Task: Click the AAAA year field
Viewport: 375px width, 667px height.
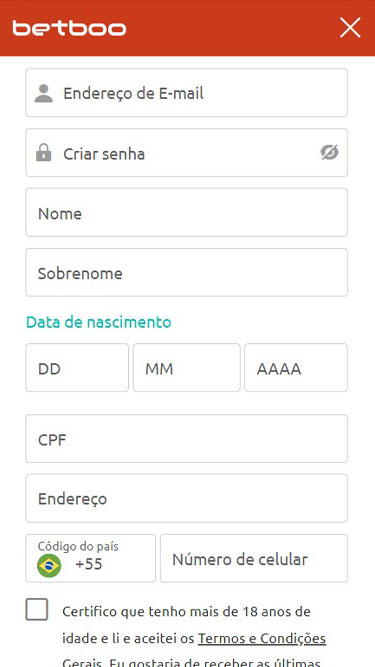Action: (x=296, y=368)
